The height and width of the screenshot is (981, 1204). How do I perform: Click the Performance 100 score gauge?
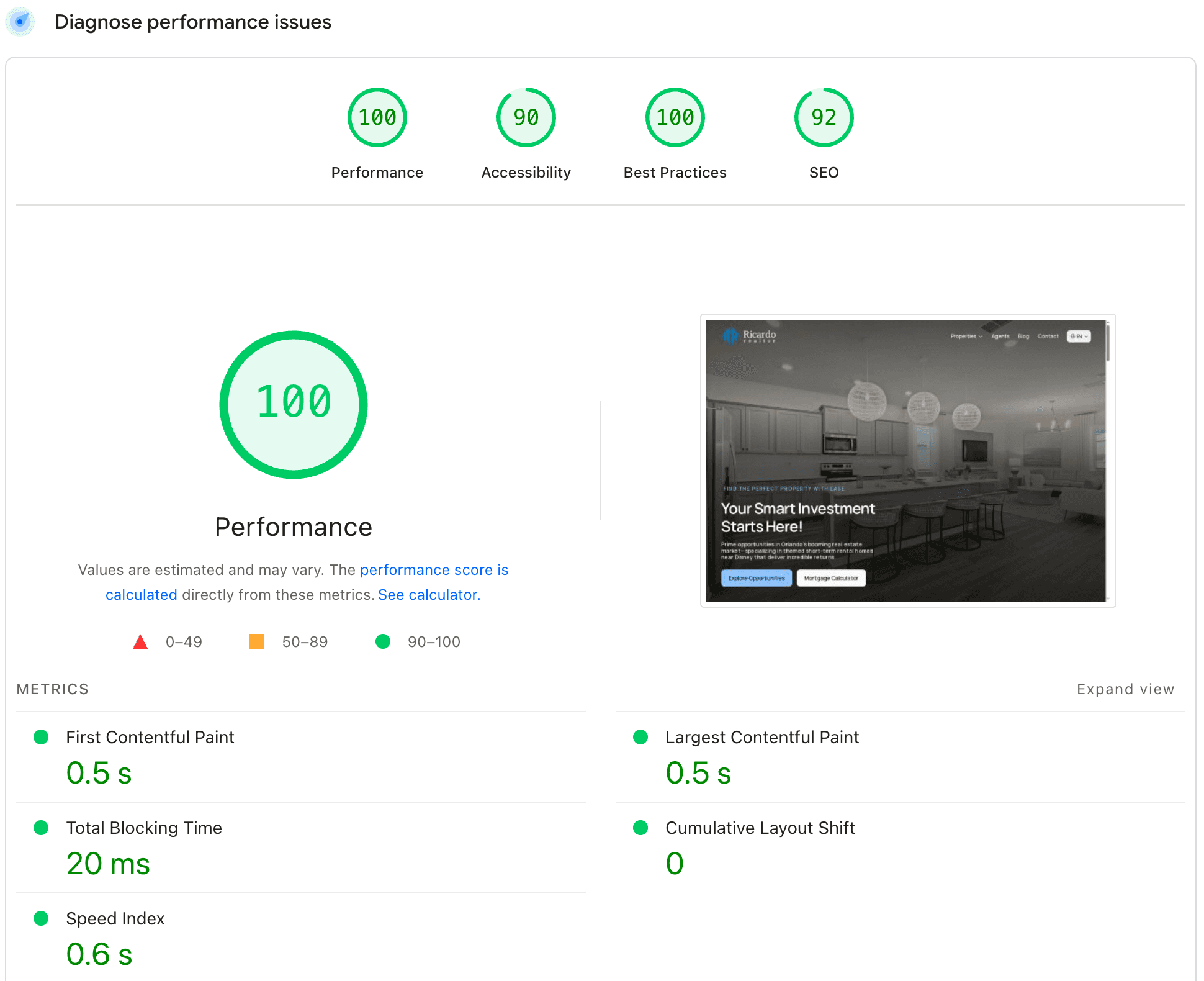(377, 117)
